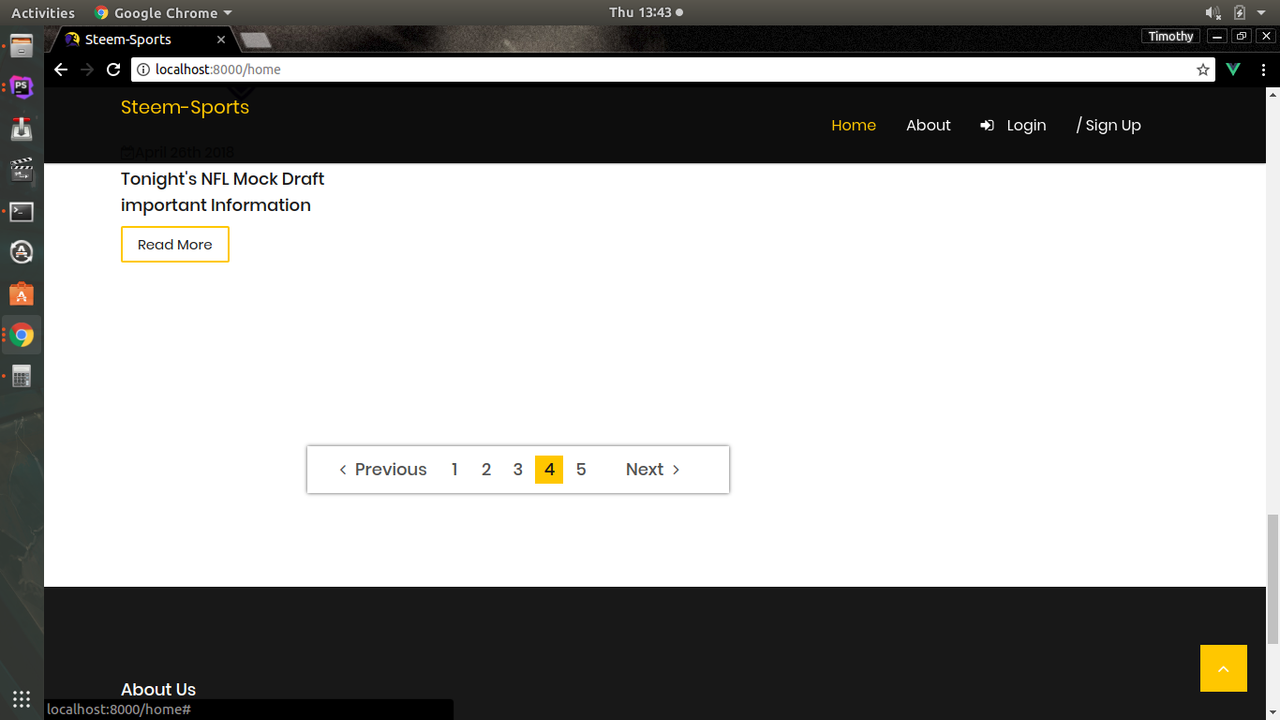This screenshot has width=1280, height=720.
Task: Reload the page with refresh icon
Action: (113, 69)
